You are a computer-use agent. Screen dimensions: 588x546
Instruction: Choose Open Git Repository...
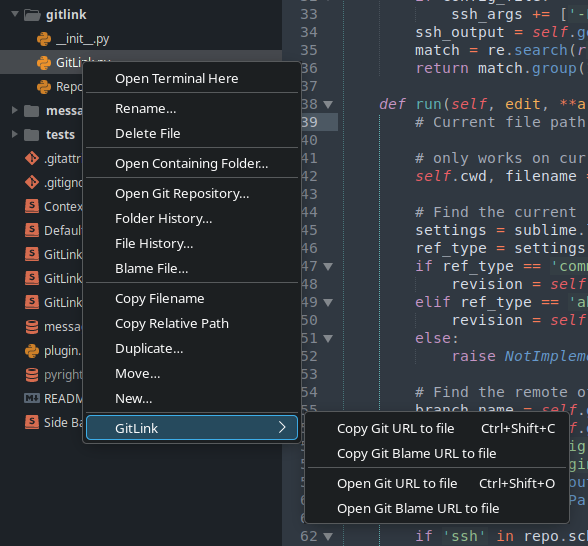pyautogui.click(x=192, y=194)
